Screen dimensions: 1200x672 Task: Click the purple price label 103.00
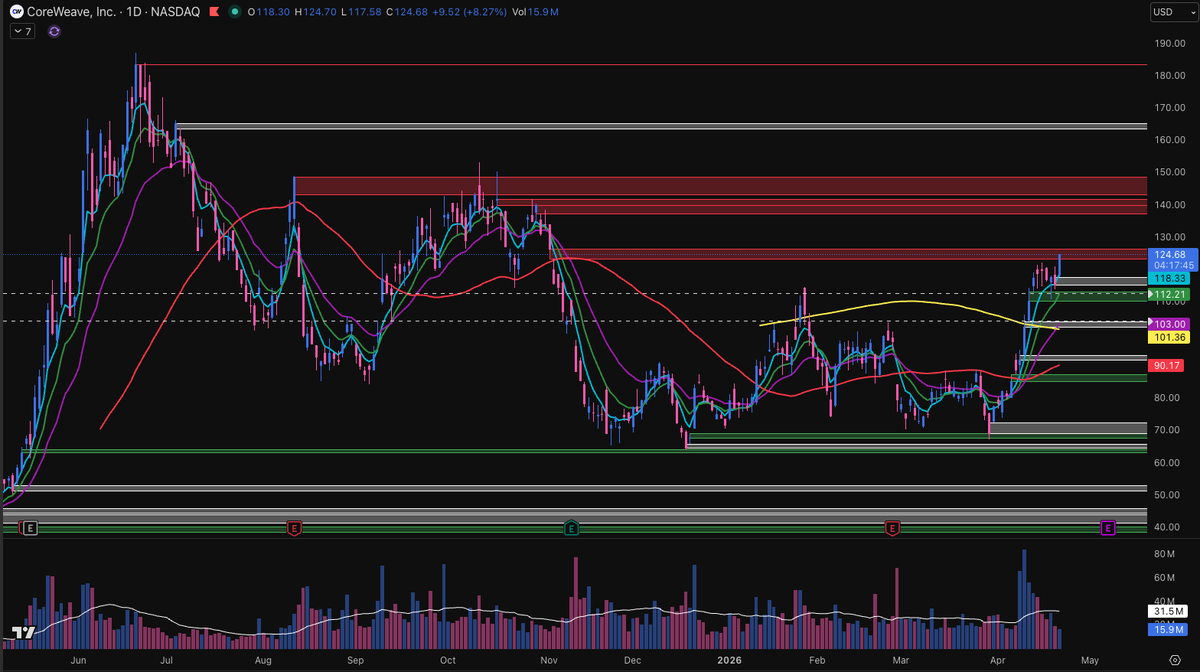[x=1168, y=324]
